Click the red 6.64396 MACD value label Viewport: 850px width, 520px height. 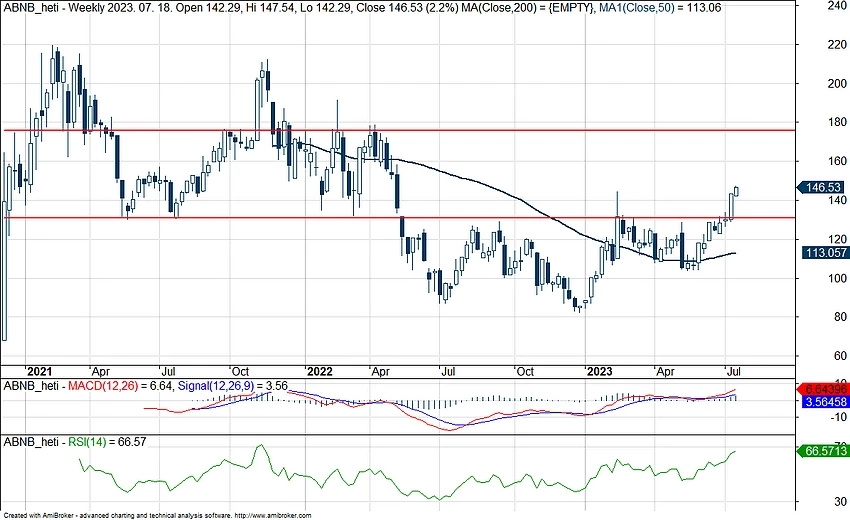pos(822,389)
